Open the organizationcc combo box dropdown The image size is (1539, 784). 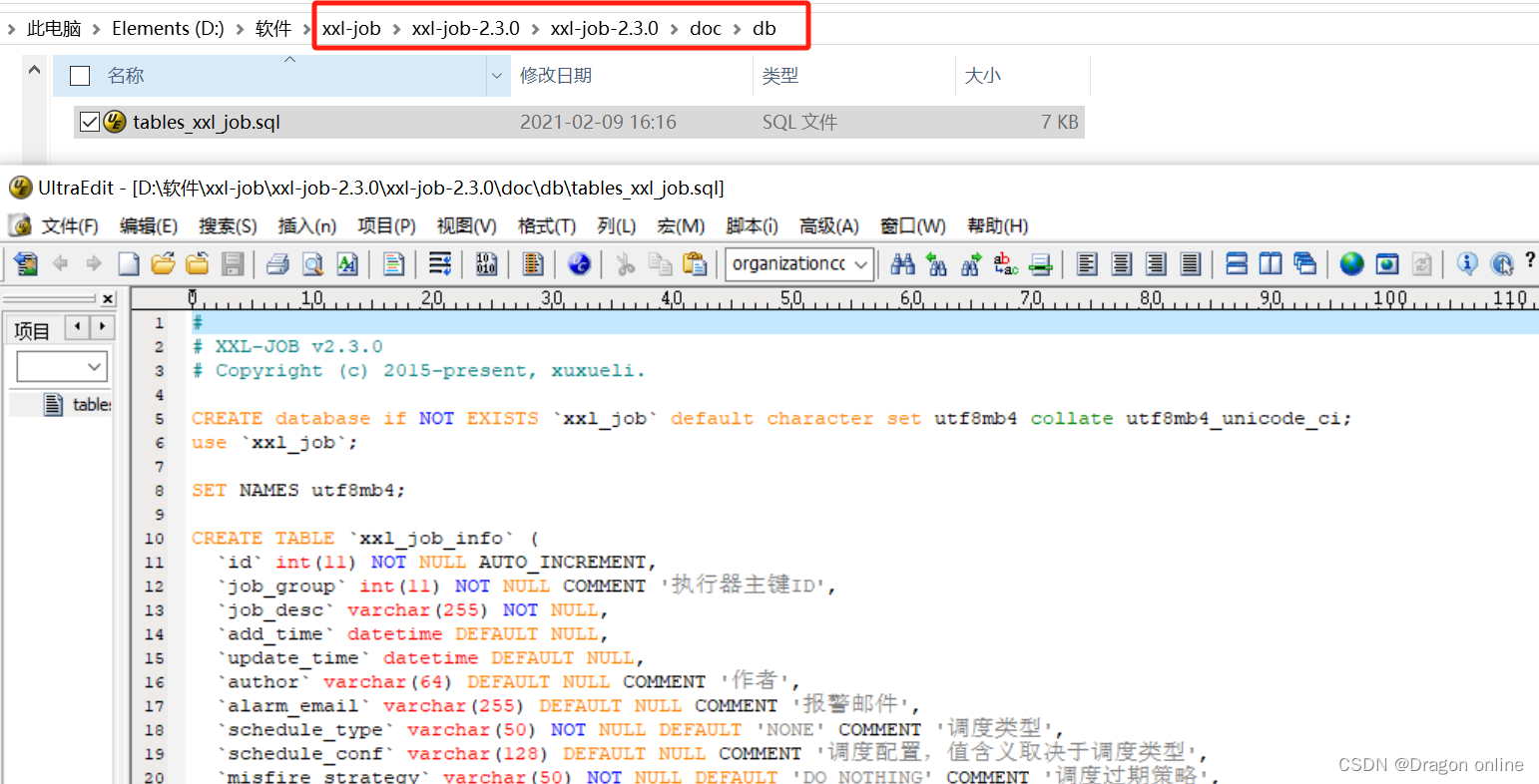[861, 263]
